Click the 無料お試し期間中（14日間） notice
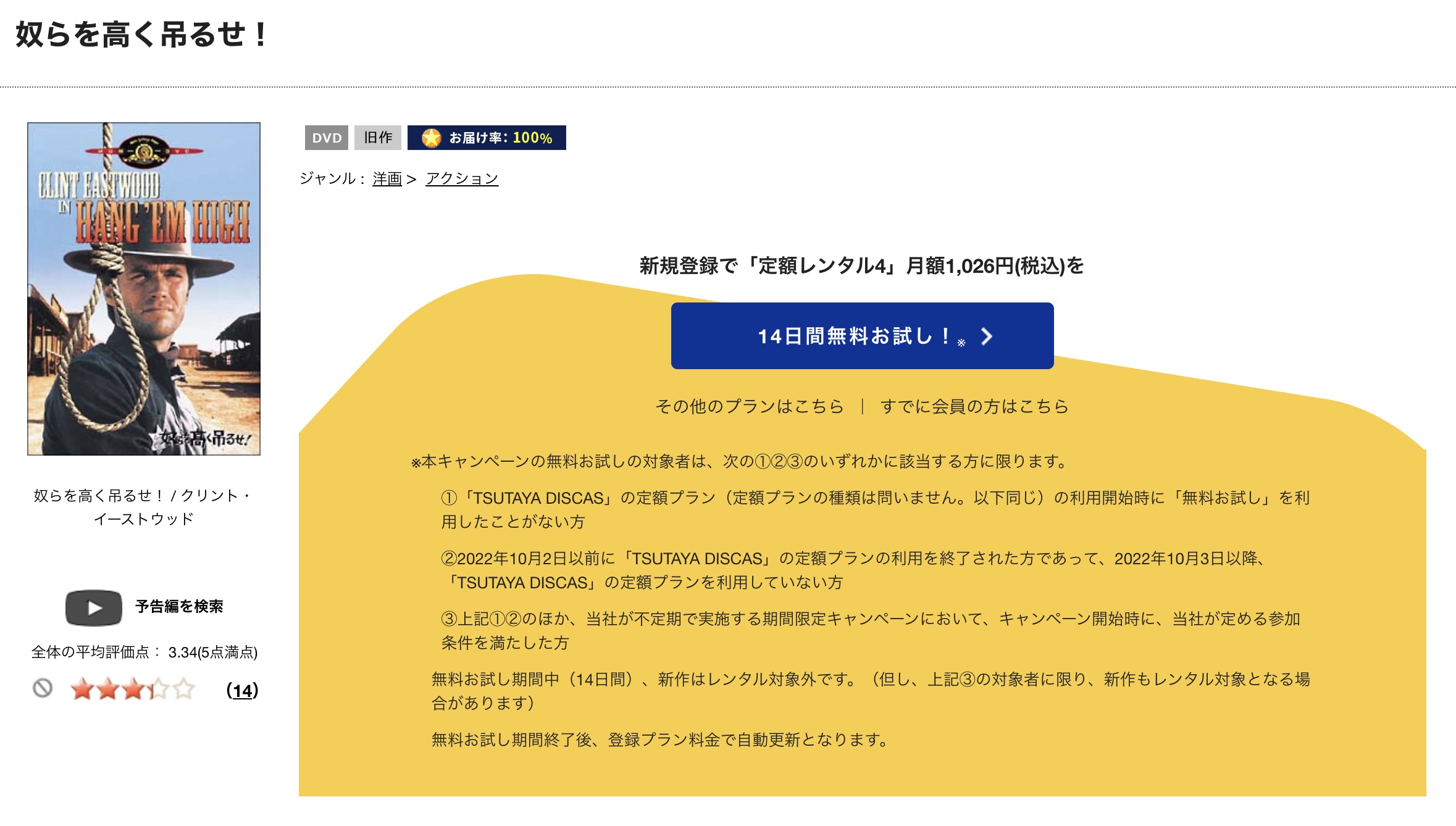Image resolution: width=1456 pixels, height=826 pixels. (871, 691)
